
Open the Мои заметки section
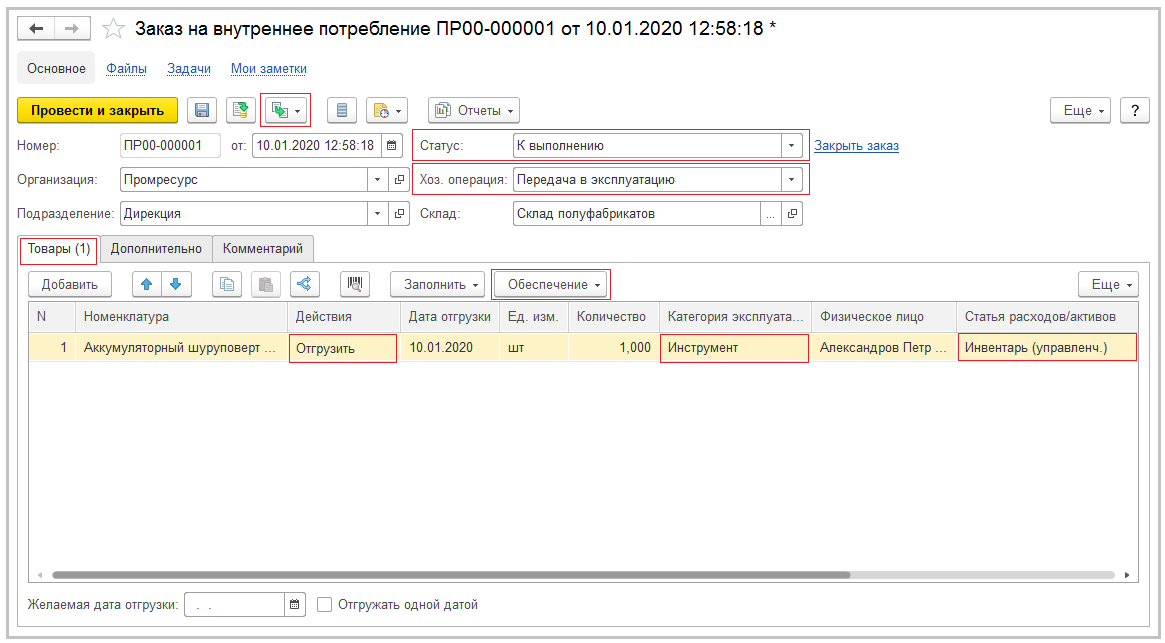[x=269, y=68]
